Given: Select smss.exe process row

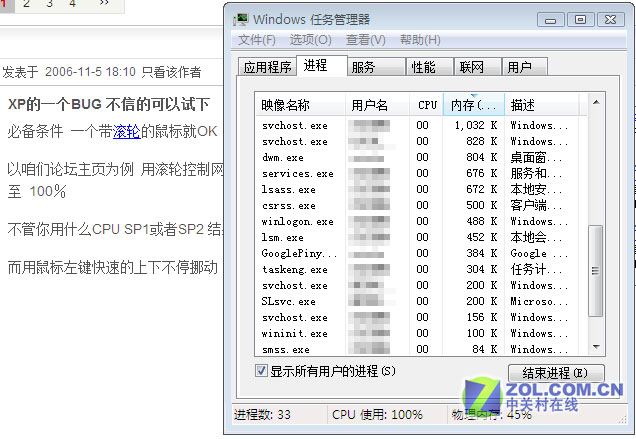Looking at the screenshot, I should click(x=421, y=349).
